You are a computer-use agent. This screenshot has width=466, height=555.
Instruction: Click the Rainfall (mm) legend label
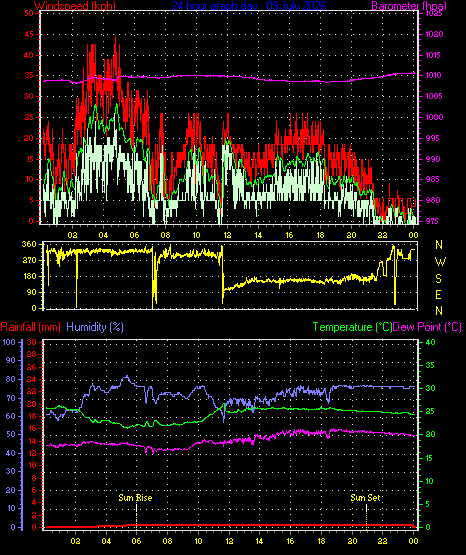(30, 327)
